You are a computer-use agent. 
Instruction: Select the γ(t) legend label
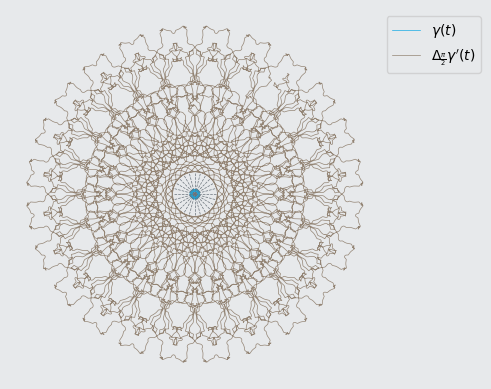point(444,30)
